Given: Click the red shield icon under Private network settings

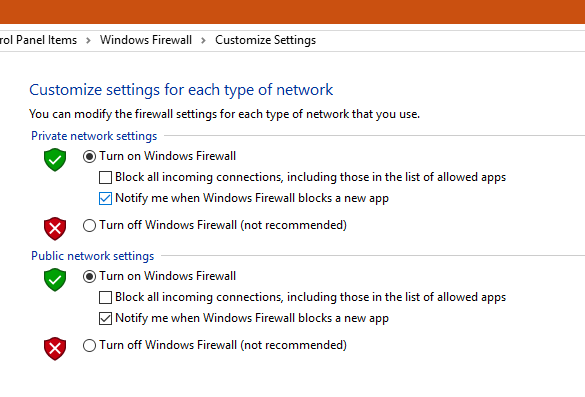Looking at the screenshot, I should [55, 228].
